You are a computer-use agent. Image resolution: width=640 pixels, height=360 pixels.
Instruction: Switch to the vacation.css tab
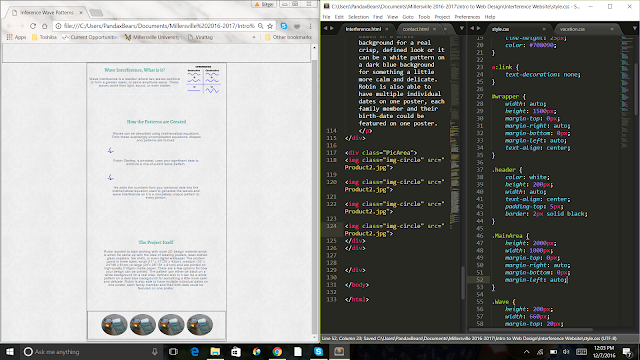click(x=572, y=29)
